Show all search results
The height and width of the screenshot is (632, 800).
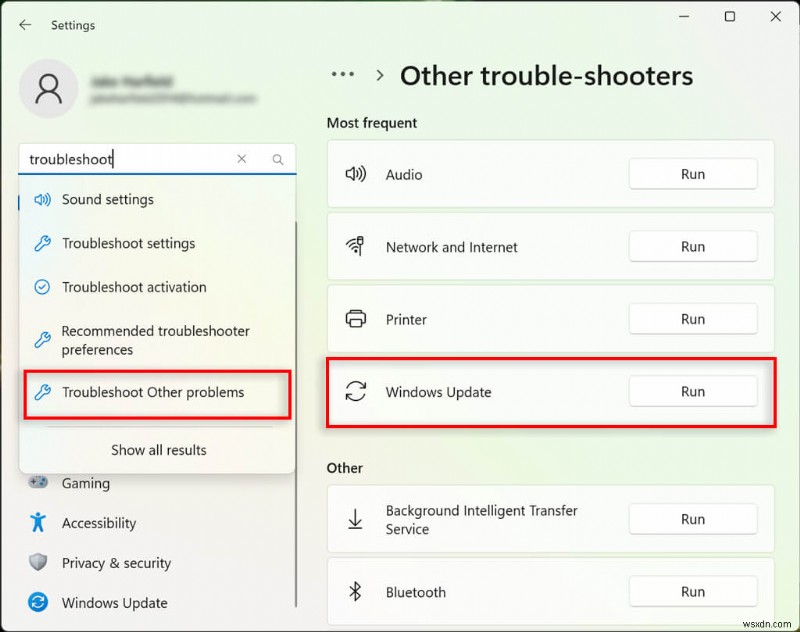[159, 450]
